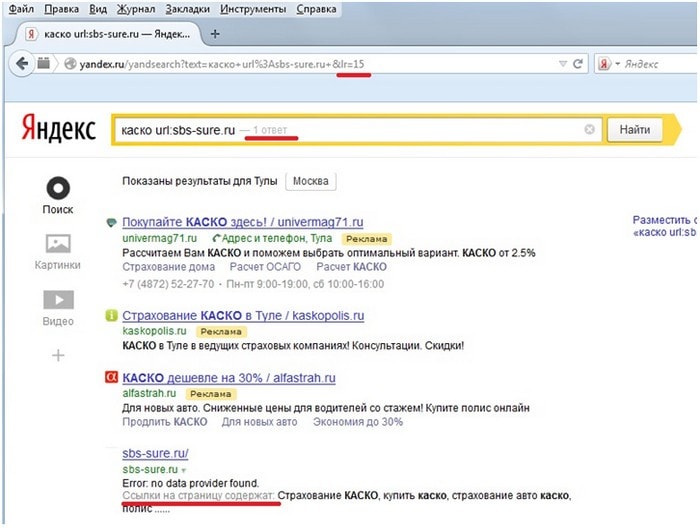Open Расчет КАСКО sitelink
700x530 pixels.
click(x=351, y=267)
